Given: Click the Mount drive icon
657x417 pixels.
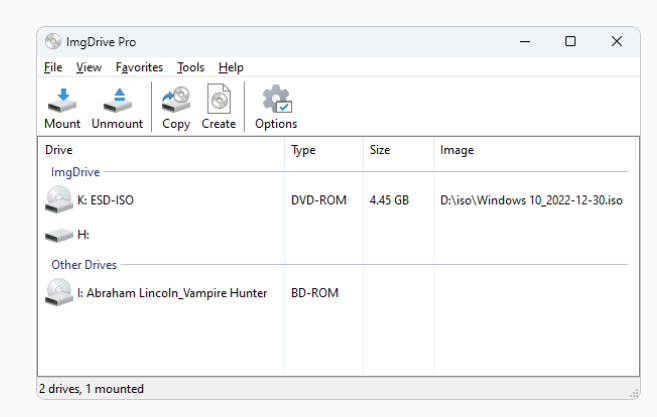Looking at the screenshot, I should coord(62,101).
